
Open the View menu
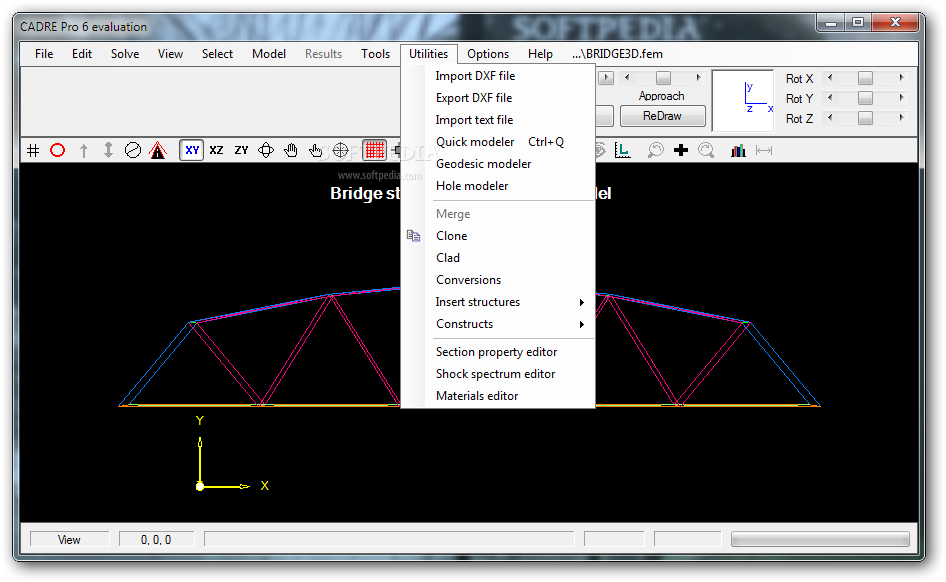point(170,54)
